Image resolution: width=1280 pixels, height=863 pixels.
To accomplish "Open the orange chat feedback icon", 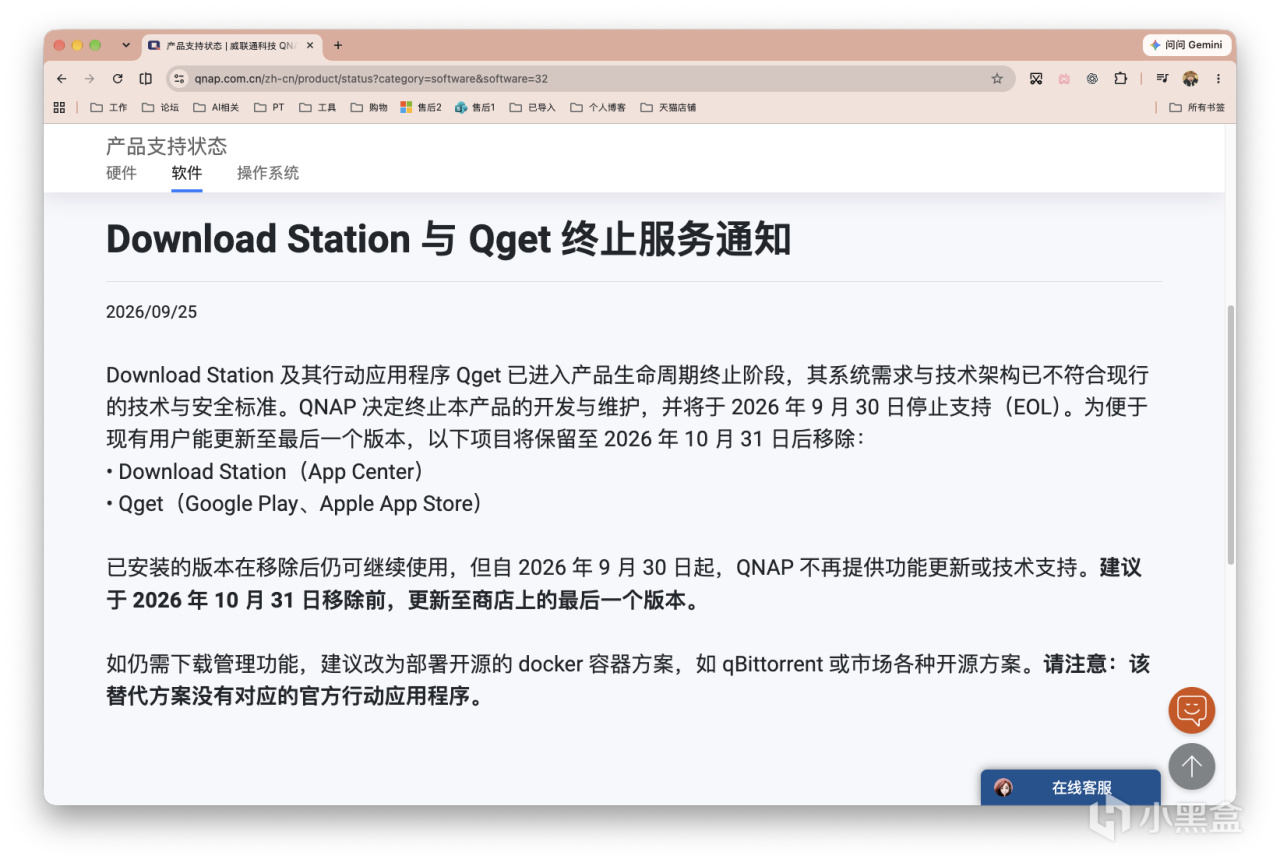I will (1192, 711).
